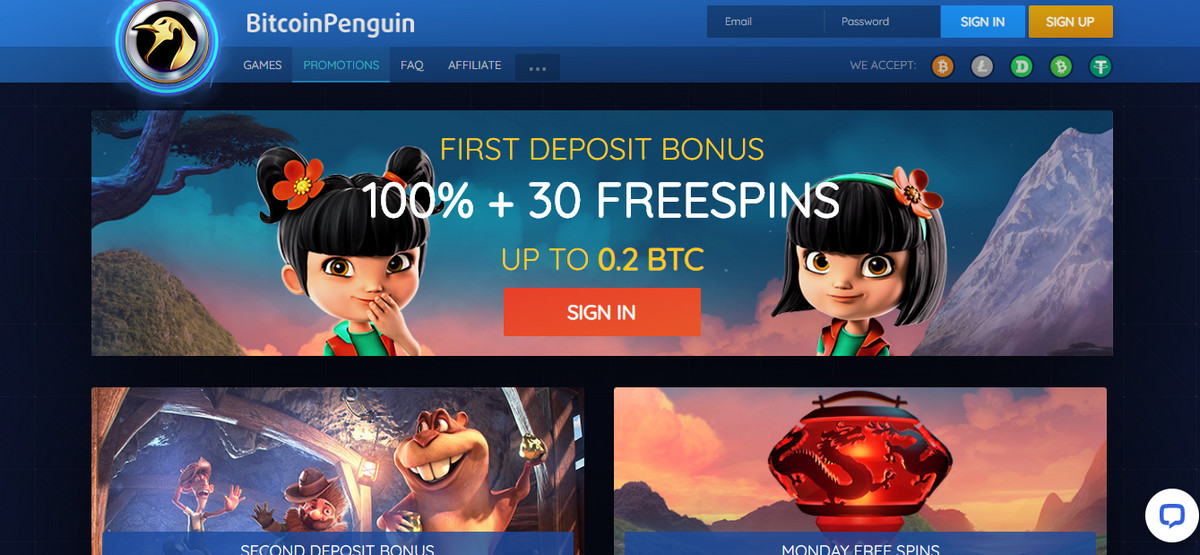Viewport: 1200px width, 555px height.
Task: Focus the Password input field
Action: coord(882,21)
